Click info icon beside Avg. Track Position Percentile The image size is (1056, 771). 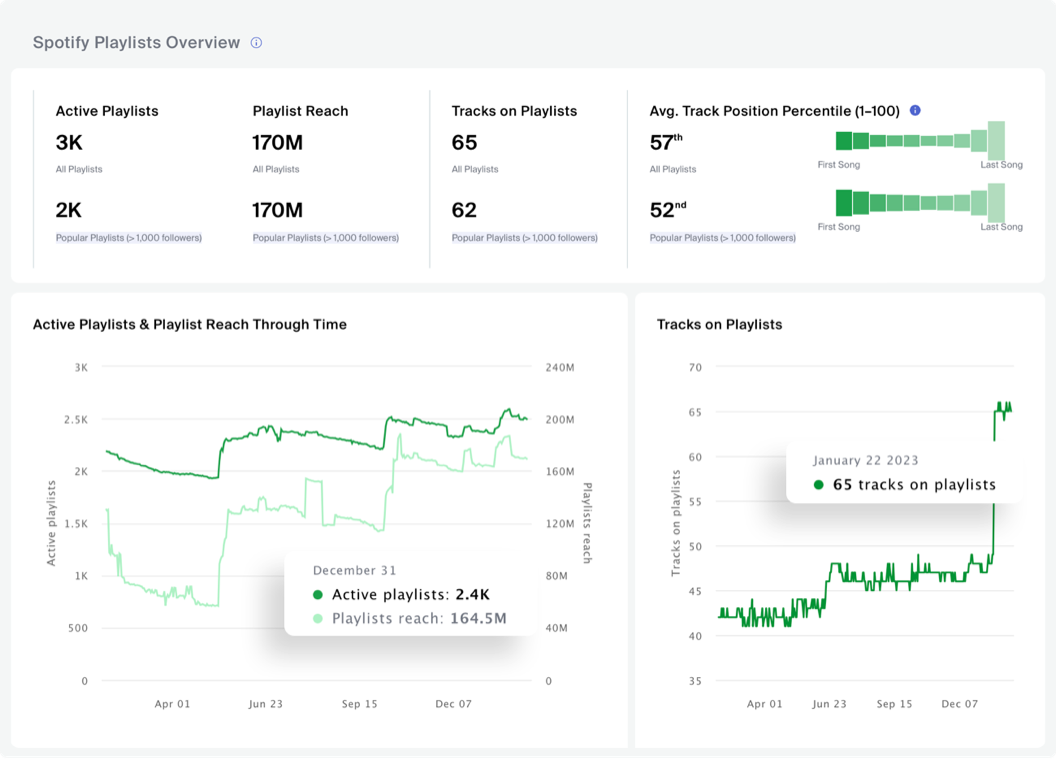coord(914,111)
